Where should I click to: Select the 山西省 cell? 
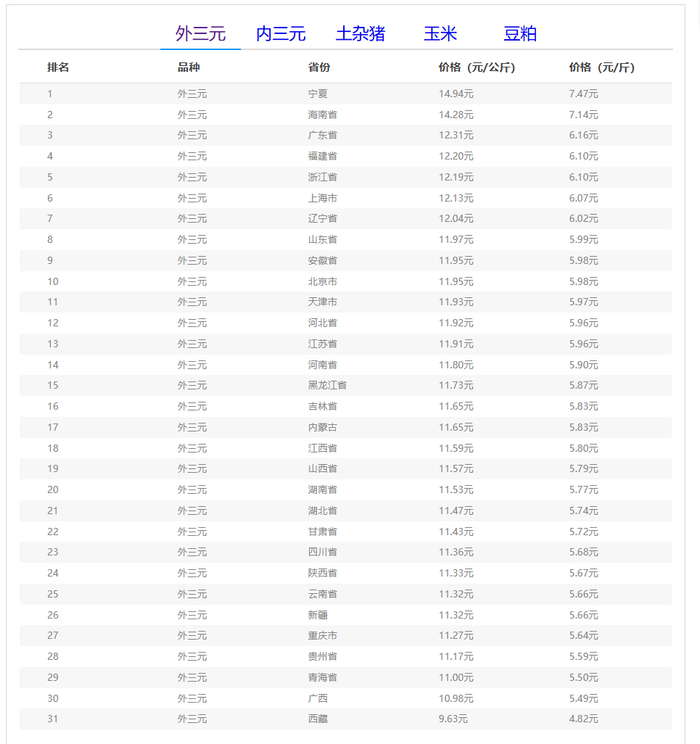click(322, 469)
